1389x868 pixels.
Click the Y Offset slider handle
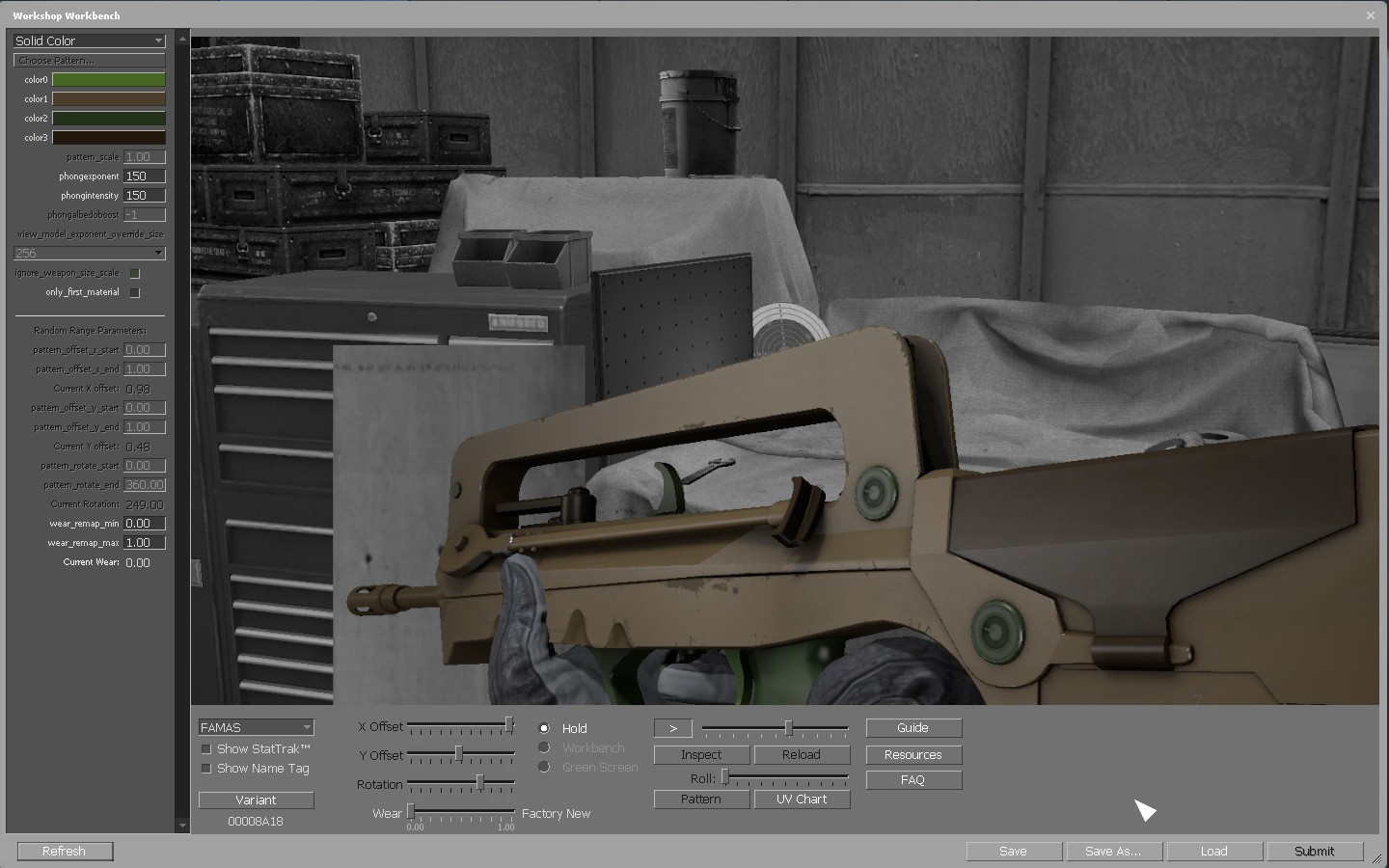point(458,753)
